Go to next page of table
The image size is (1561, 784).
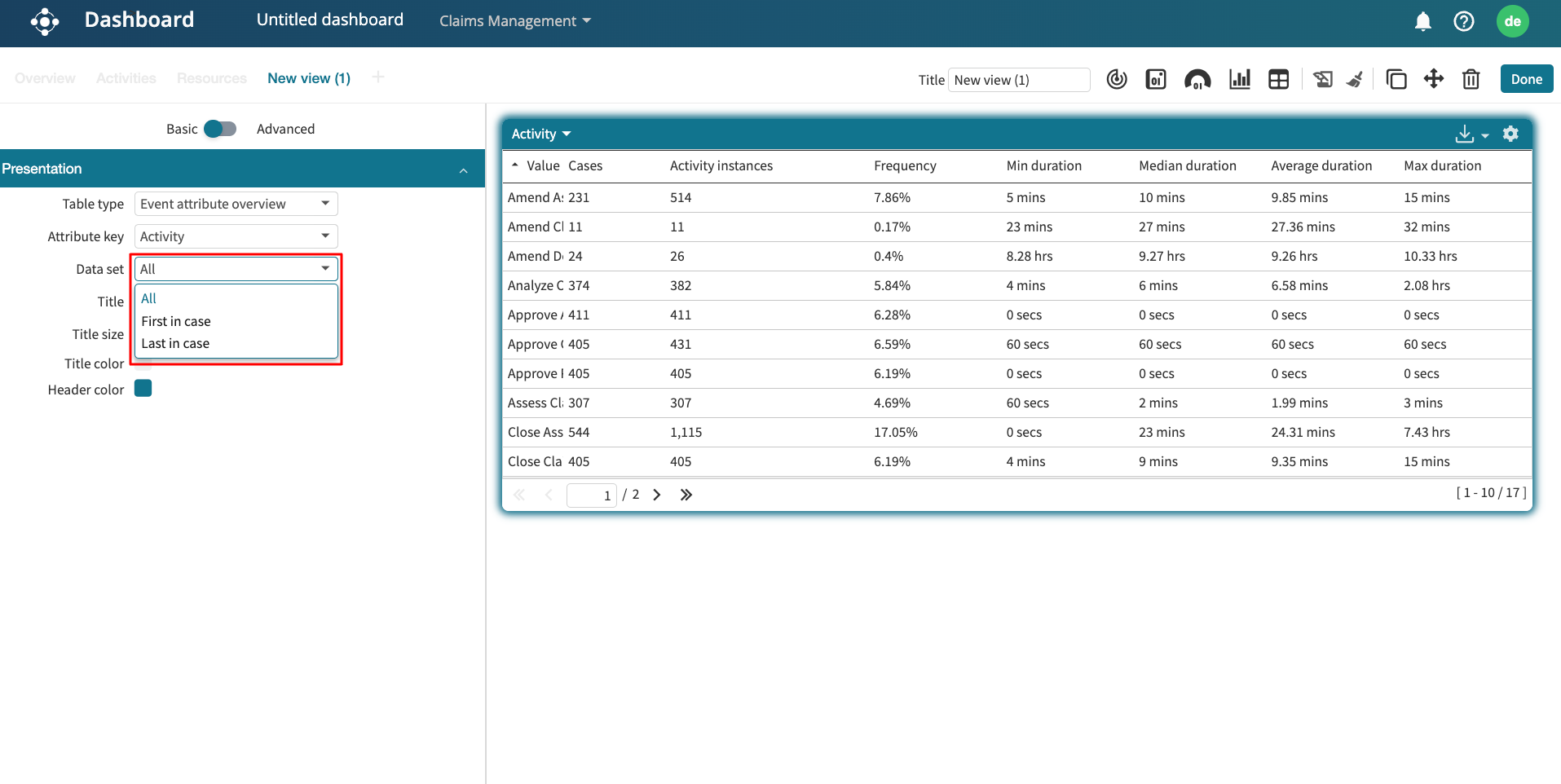click(657, 495)
